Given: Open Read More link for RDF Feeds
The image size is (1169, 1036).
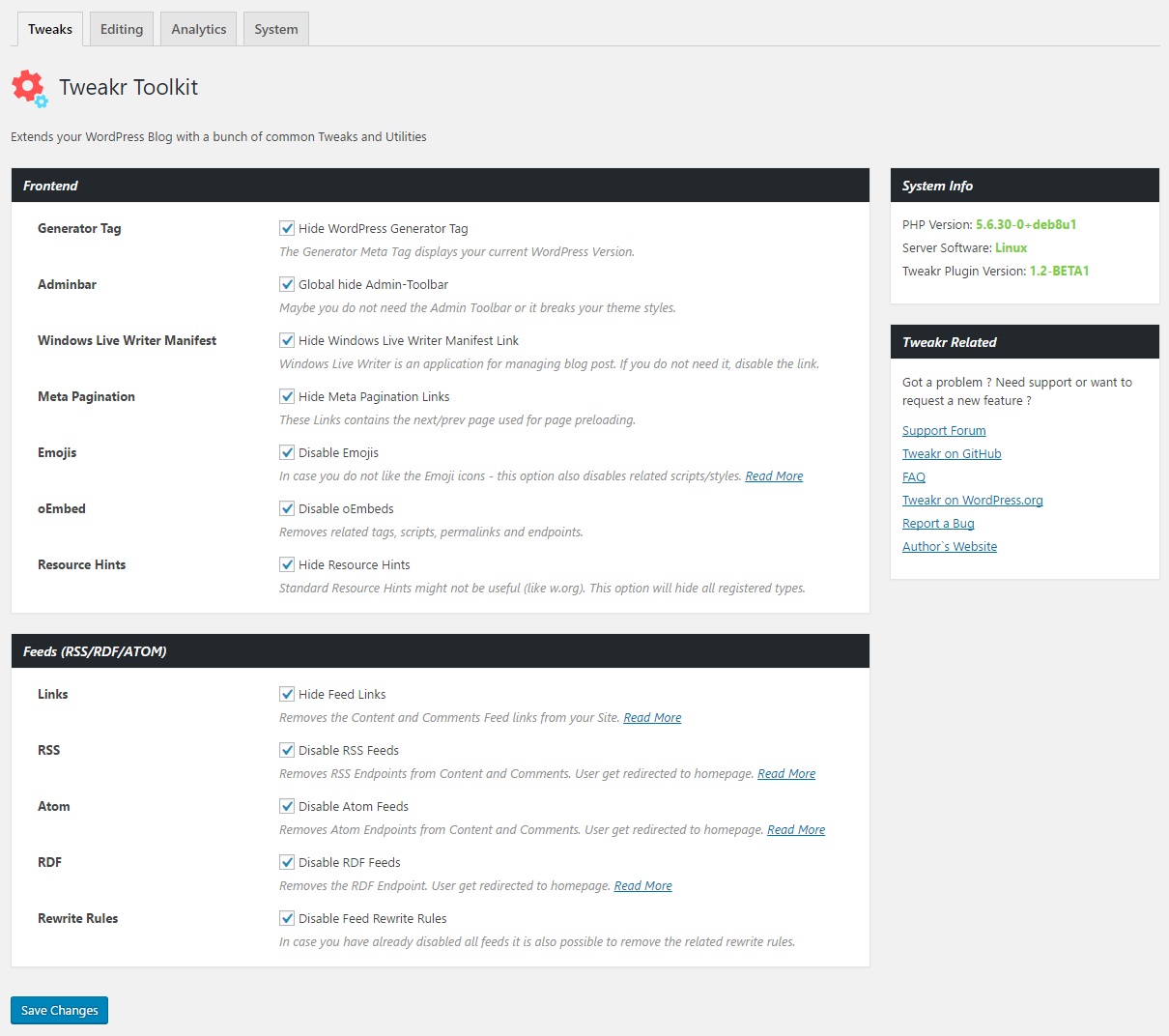Looking at the screenshot, I should 642,885.
